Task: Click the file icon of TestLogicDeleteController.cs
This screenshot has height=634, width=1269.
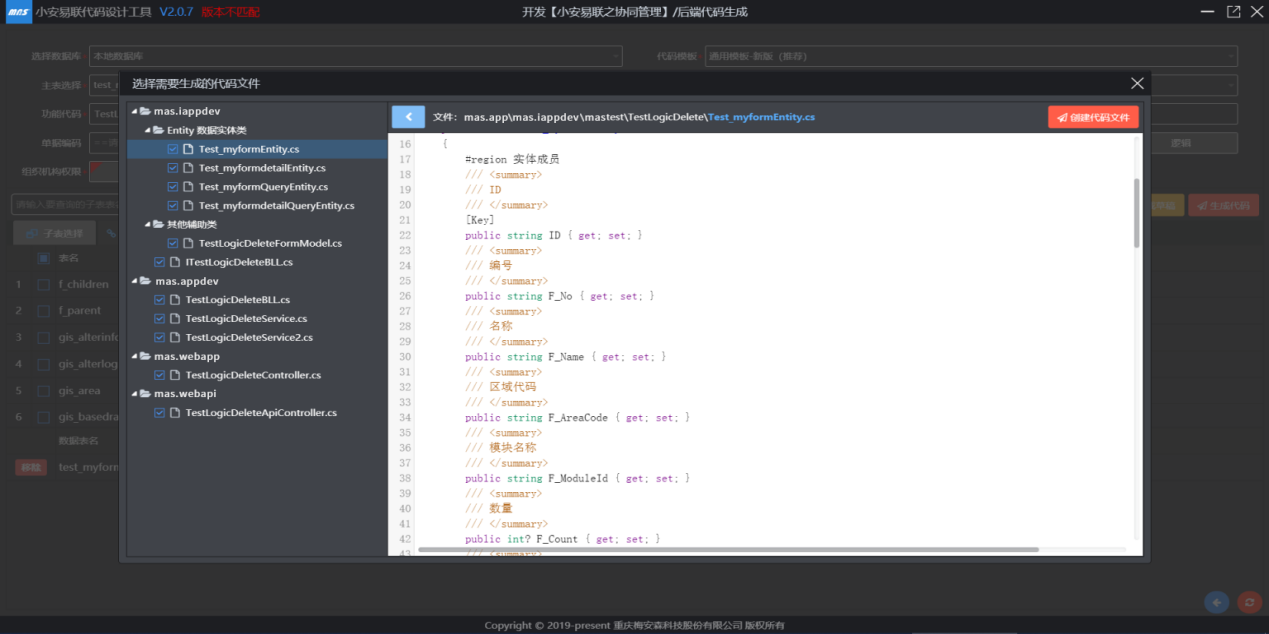Action: 175,376
